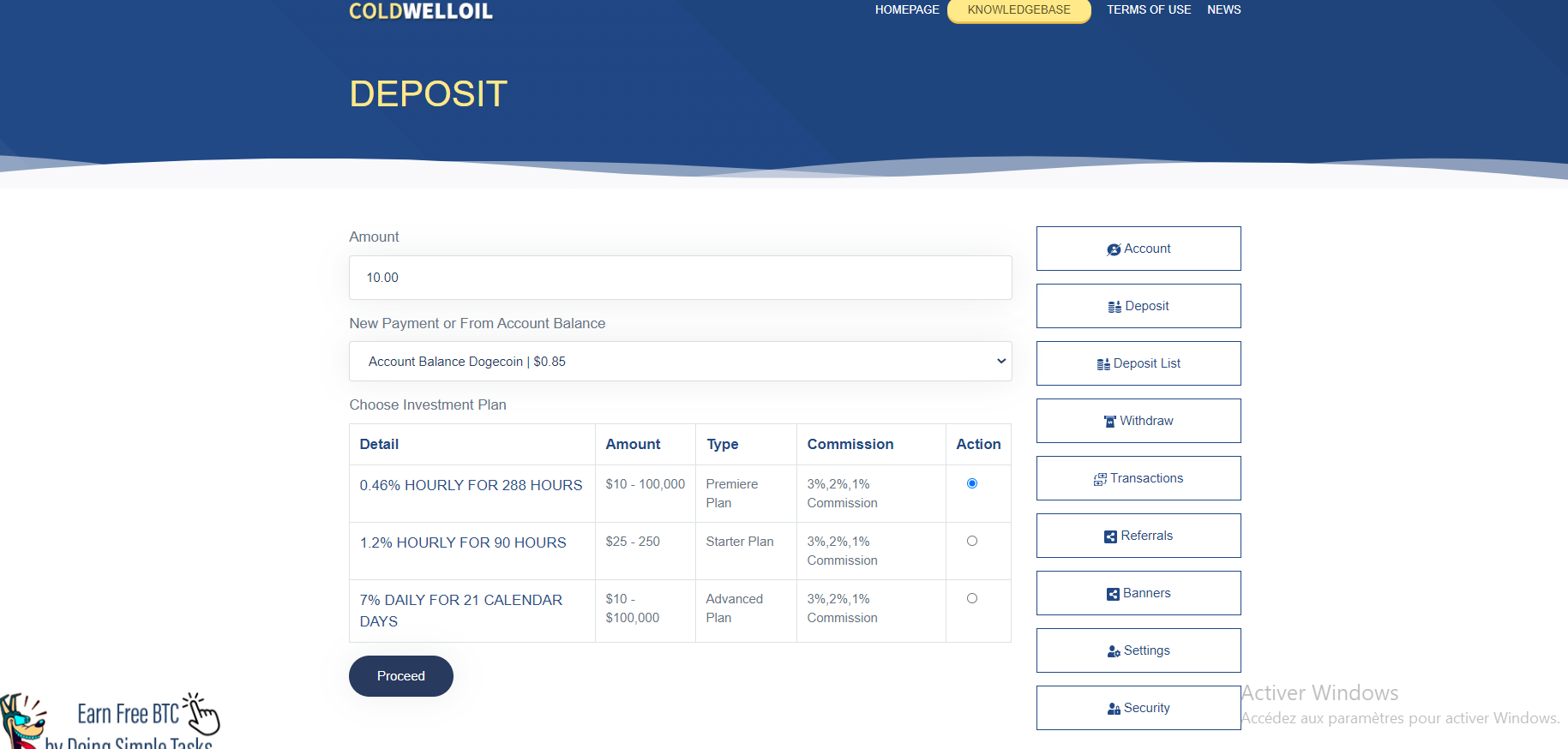Screen dimensions: 1568x749
Task: Open the Deposit sidebar button
Action: [1138, 306]
